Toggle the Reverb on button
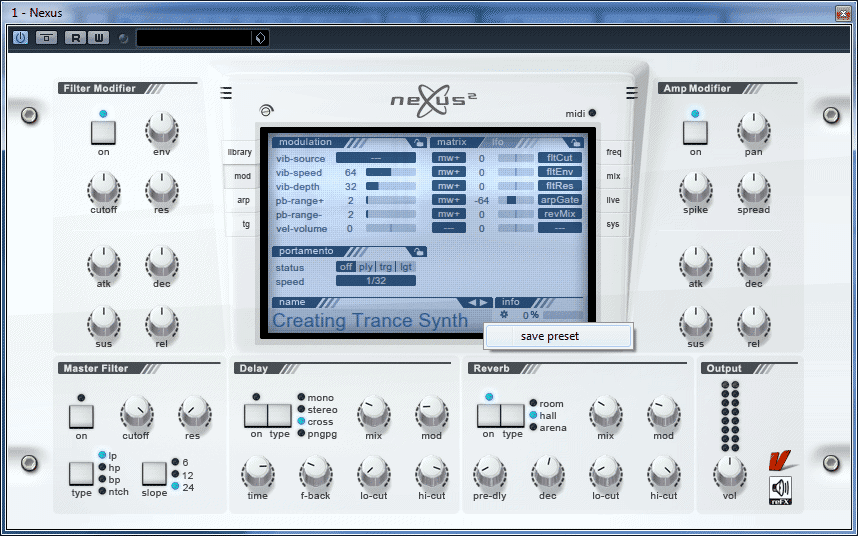The image size is (858, 536). [x=489, y=416]
